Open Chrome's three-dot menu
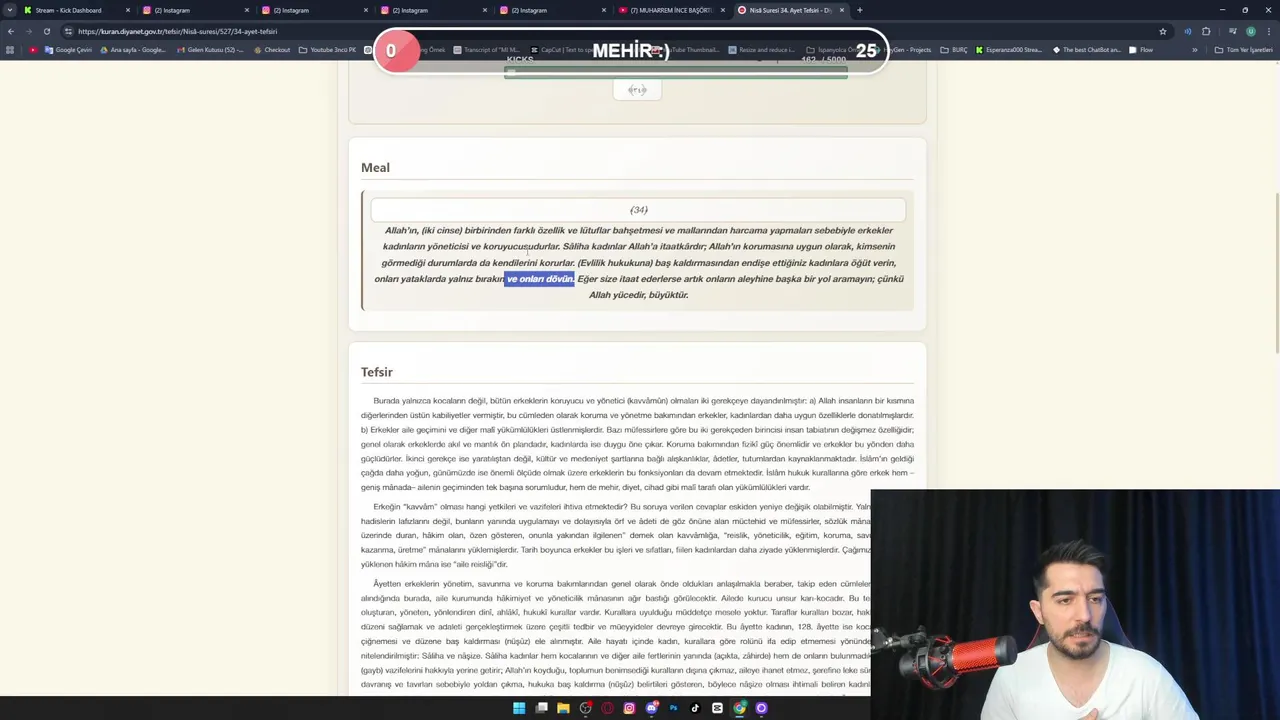Screen dimensions: 1280x720 [x=1269, y=31]
